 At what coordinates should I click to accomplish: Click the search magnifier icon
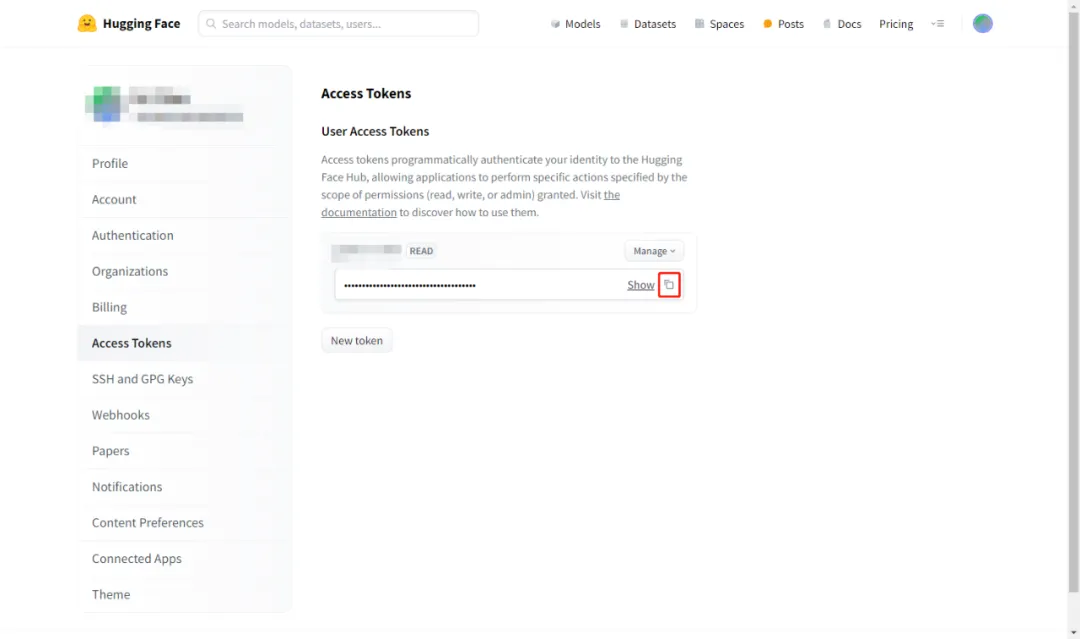(211, 23)
